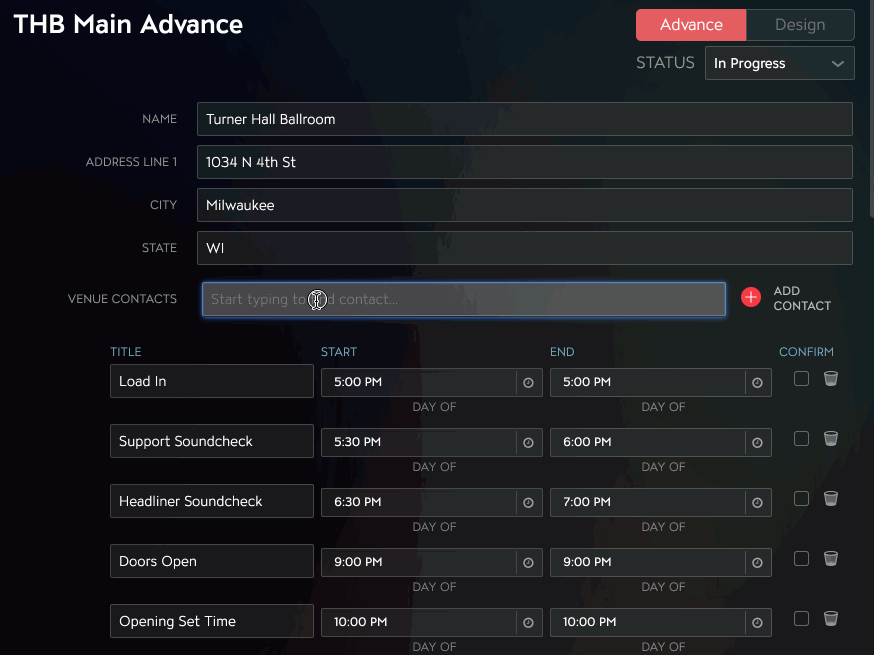874x655 pixels.
Task: Edit Headliner Soundcheck end time 7:00 PM
Action: [x=648, y=503]
